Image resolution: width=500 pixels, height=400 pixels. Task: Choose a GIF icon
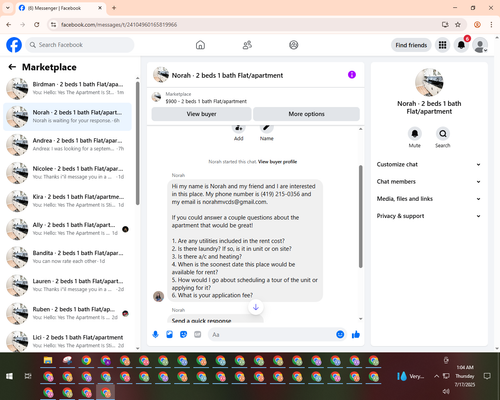point(198,334)
